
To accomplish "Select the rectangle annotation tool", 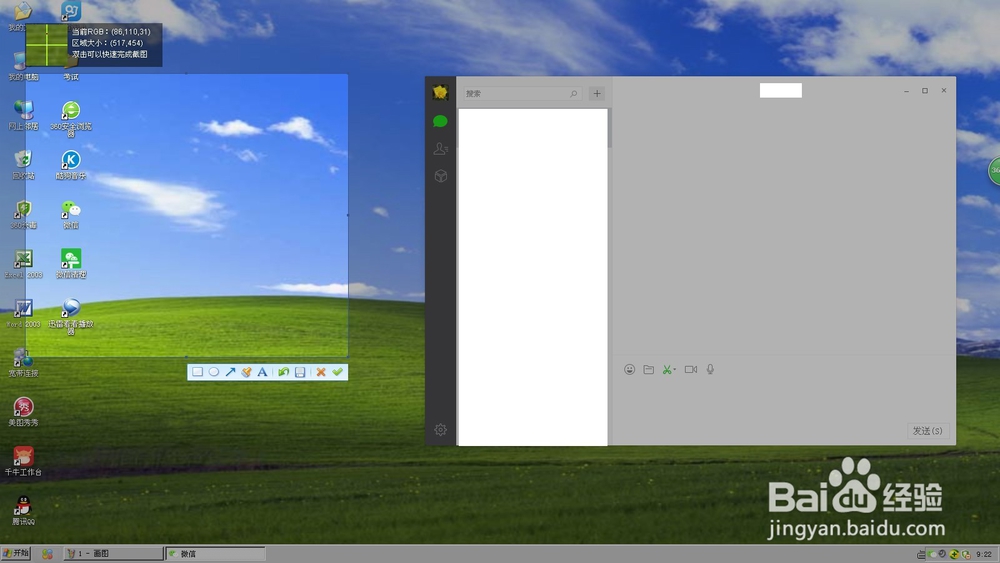I will point(198,372).
